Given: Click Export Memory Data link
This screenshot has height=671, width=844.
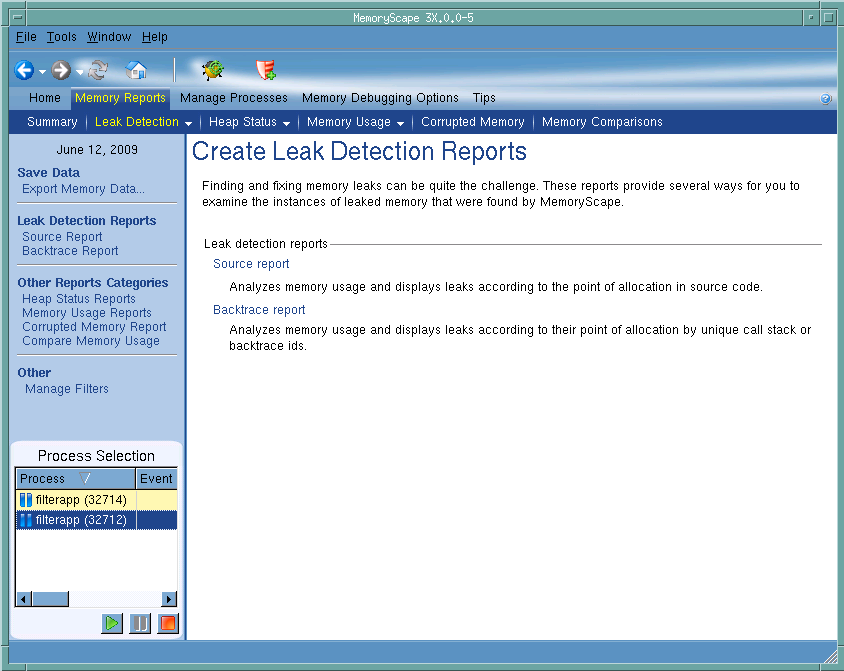Looking at the screenshot, I should tap(83, 189).
